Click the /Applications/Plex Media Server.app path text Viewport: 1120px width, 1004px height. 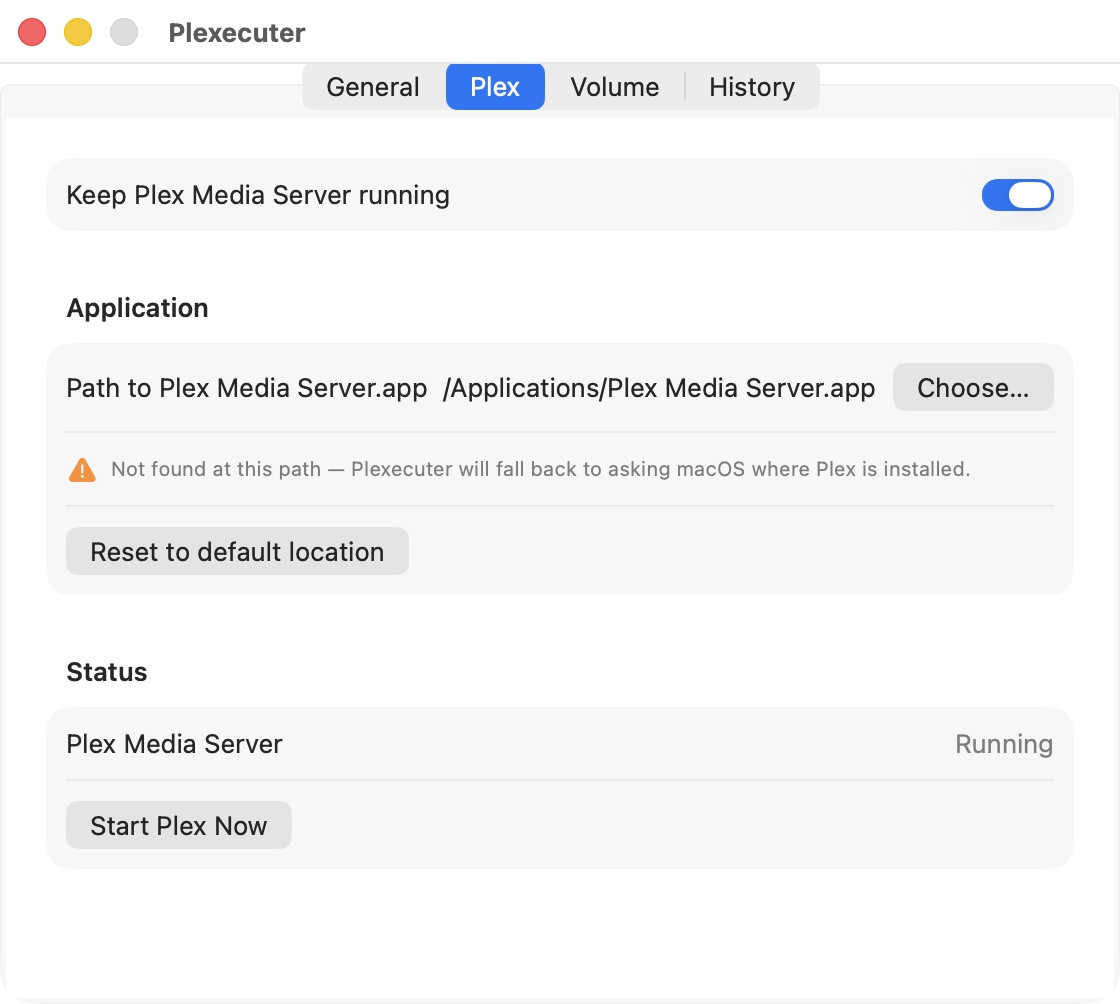pos(659,388)
